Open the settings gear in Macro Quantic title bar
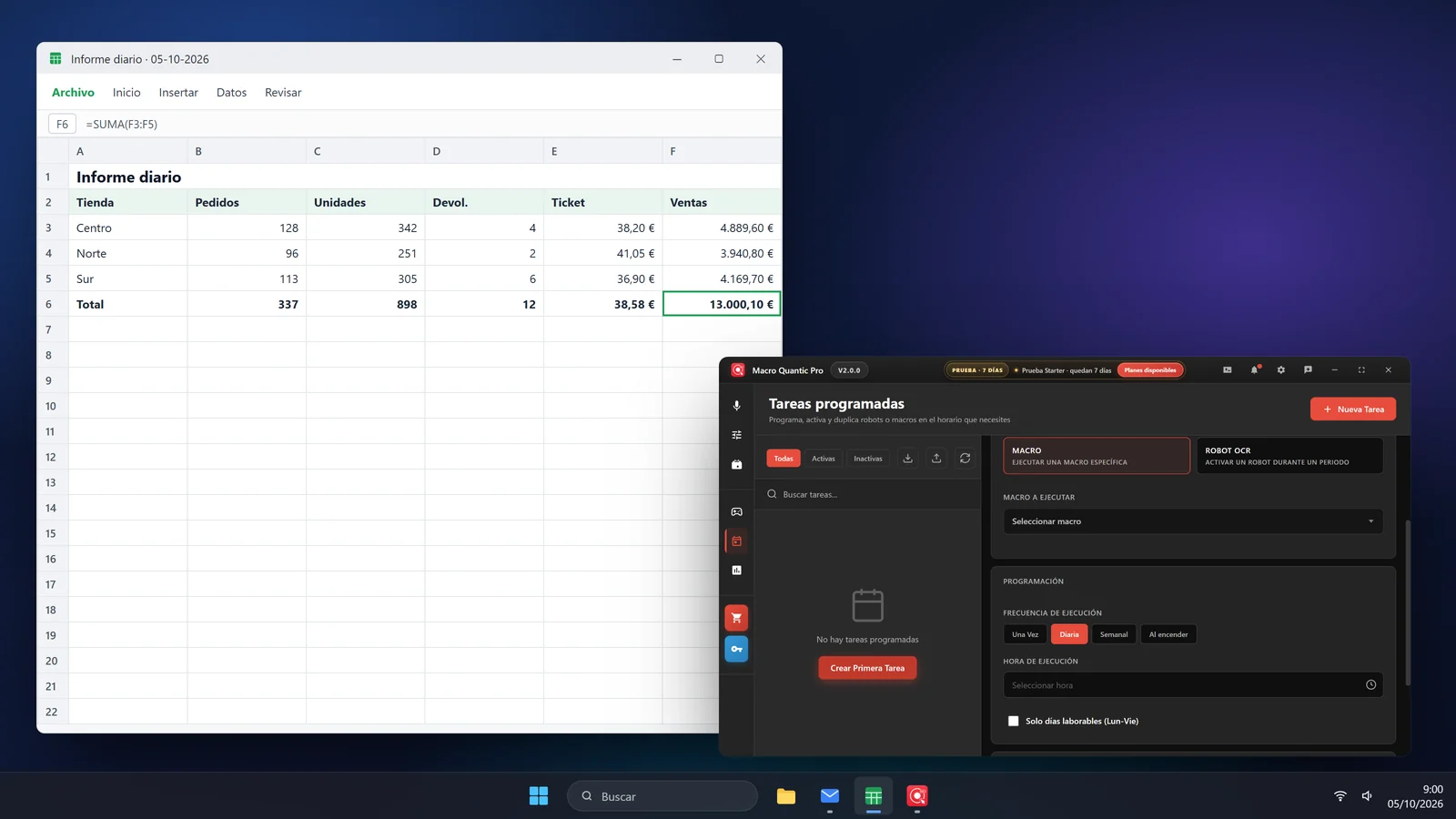 pos(1281,369)
